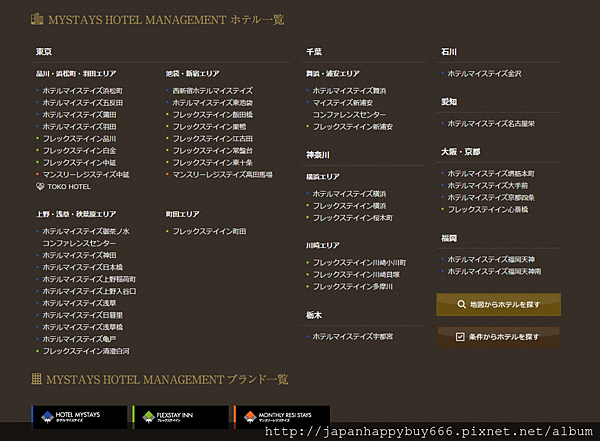Open 西新宿ホテルマイステイズ link

212,91
